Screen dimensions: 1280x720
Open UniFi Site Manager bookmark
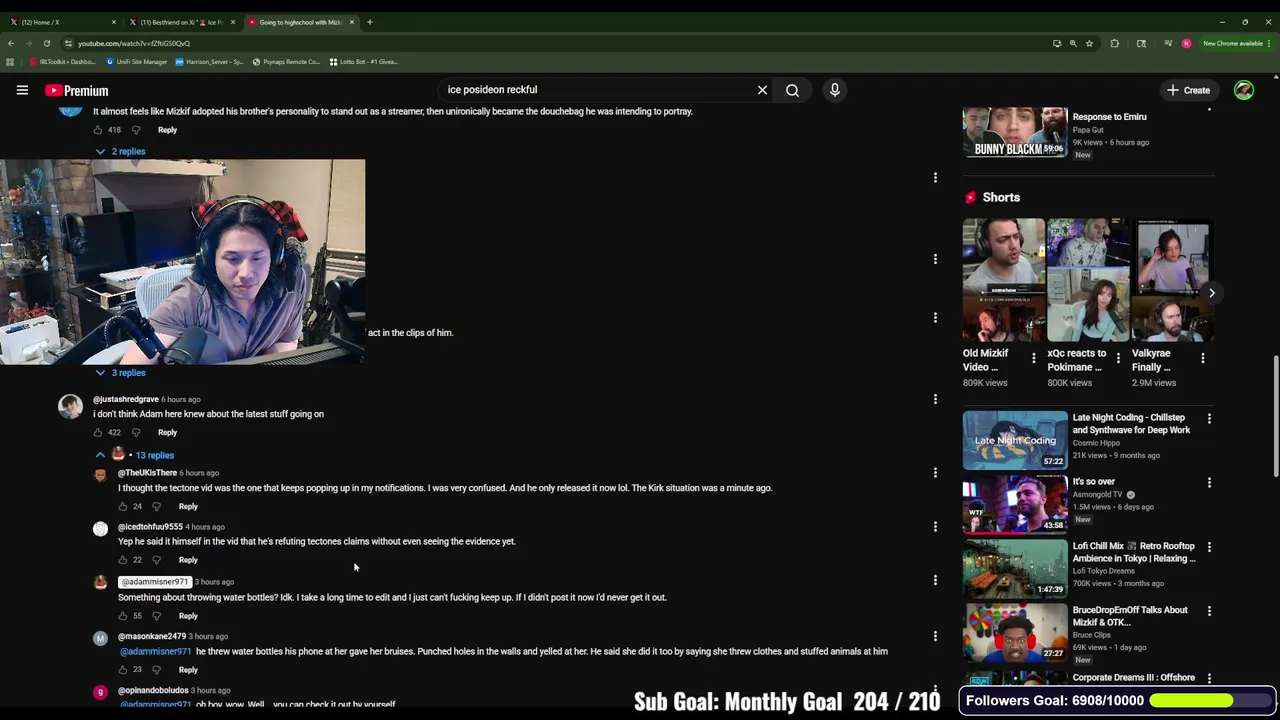coord(137,62)
